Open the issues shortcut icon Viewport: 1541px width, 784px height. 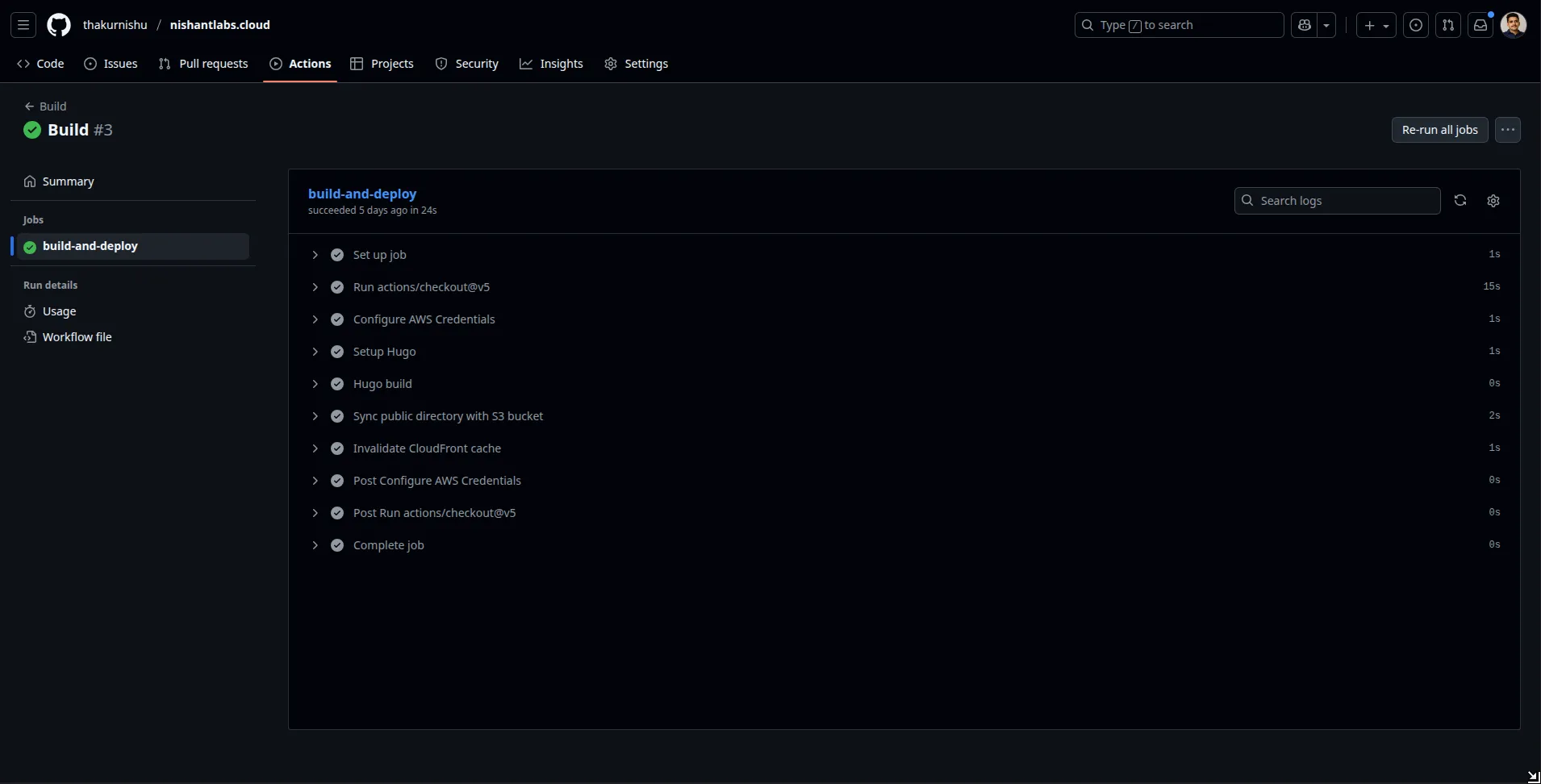click(1415, 25)
